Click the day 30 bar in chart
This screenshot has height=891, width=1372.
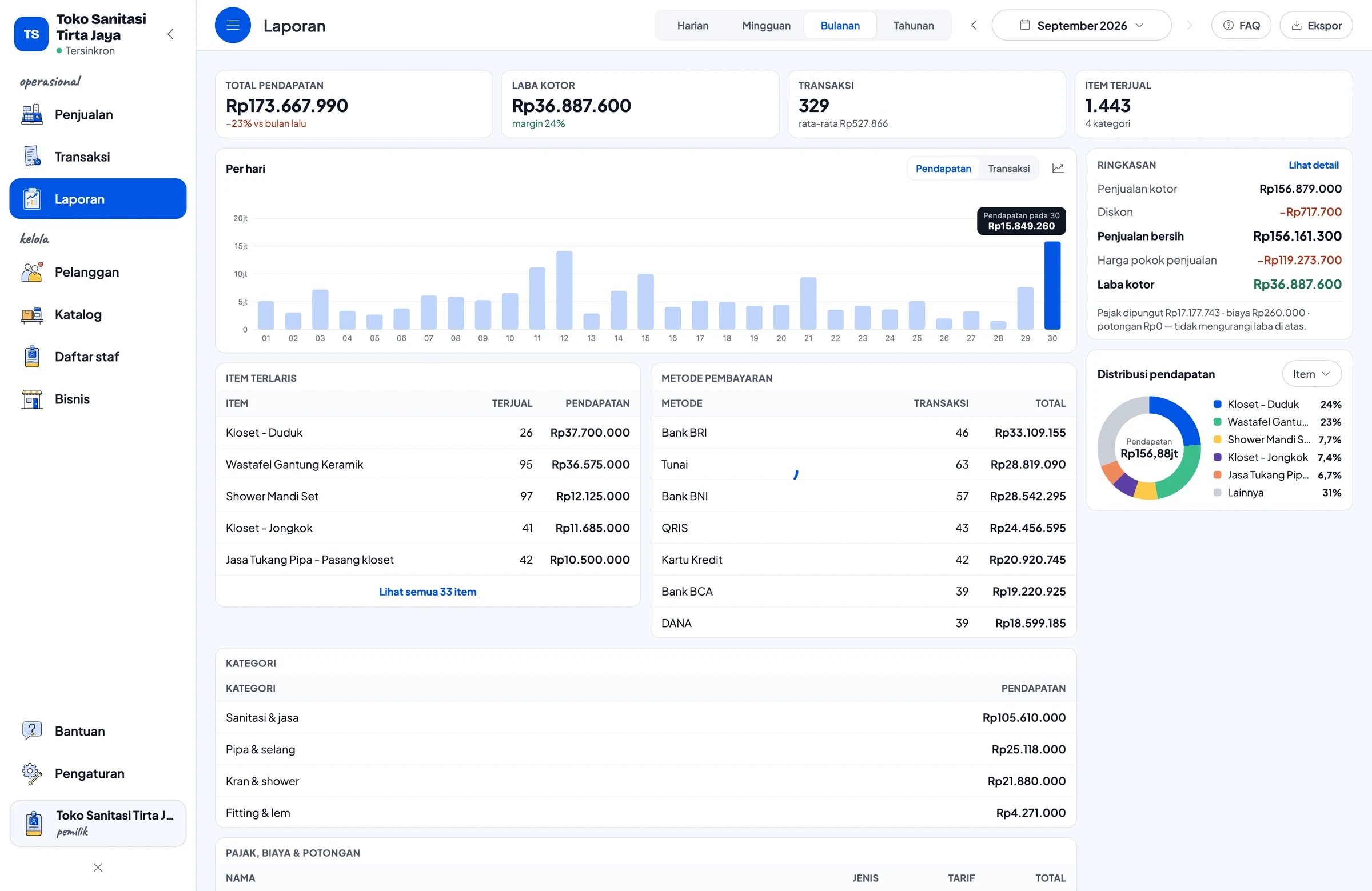pyautogui.click(x=1052, y=285)
